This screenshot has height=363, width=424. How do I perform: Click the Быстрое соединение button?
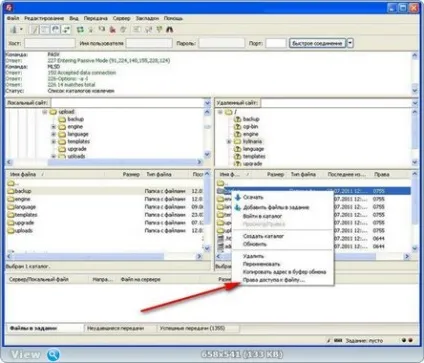click(317, 43)
